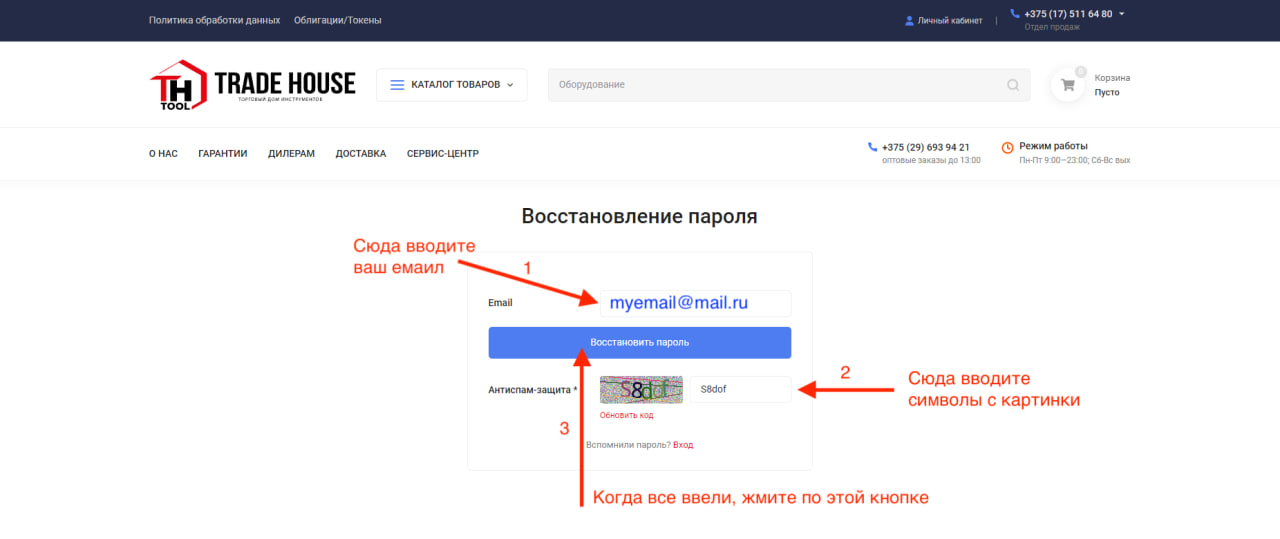Follow the Вход link
The width and height of the screenshot is (1280, 539).
683,445
